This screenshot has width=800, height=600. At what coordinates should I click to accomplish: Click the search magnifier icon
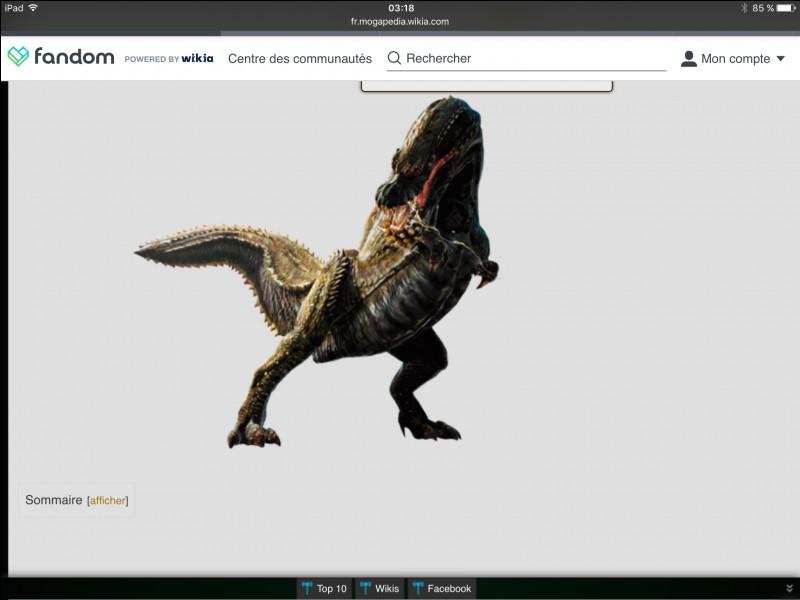click(394, 58)
